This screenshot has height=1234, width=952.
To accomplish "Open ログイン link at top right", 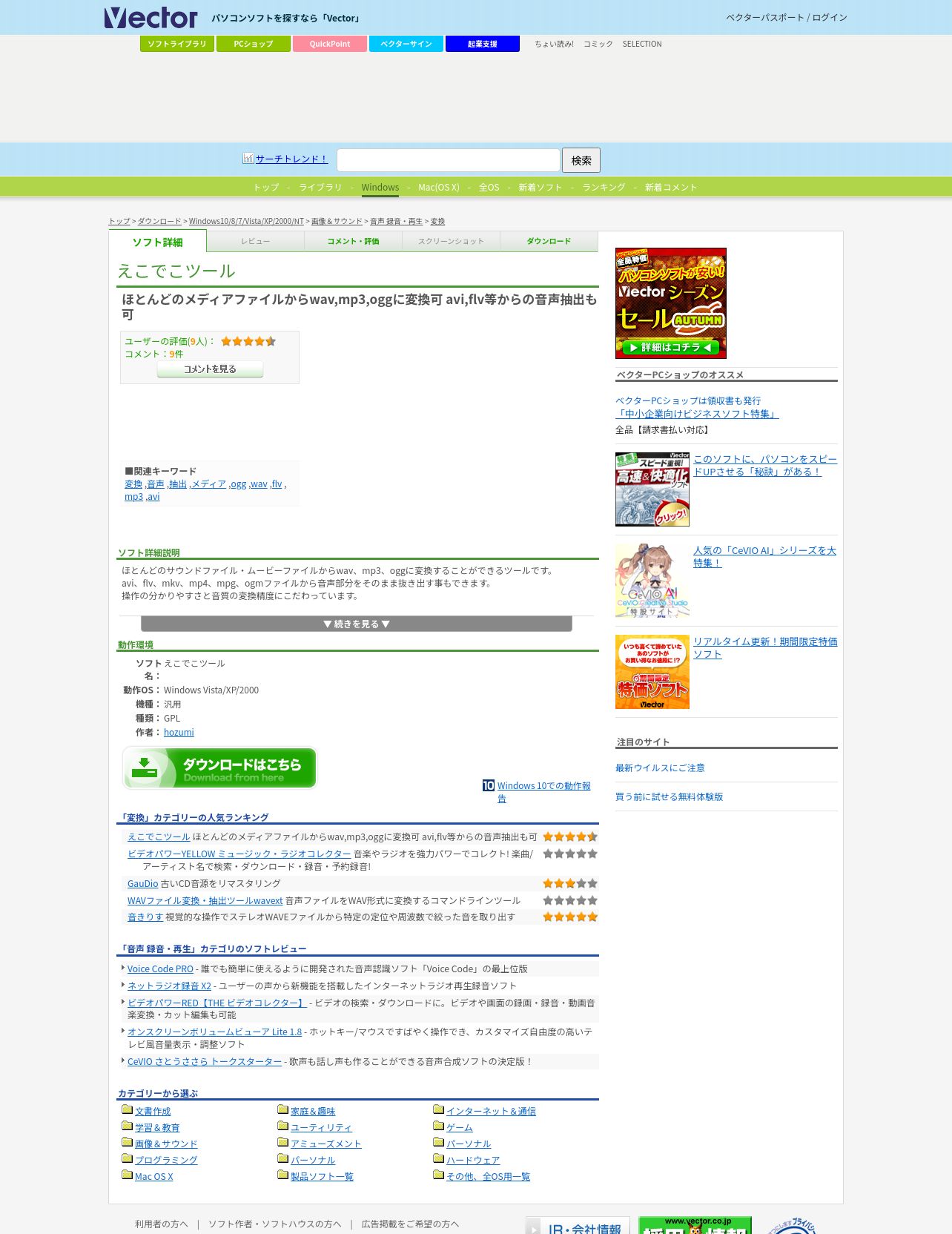I will tap(830, 17).
